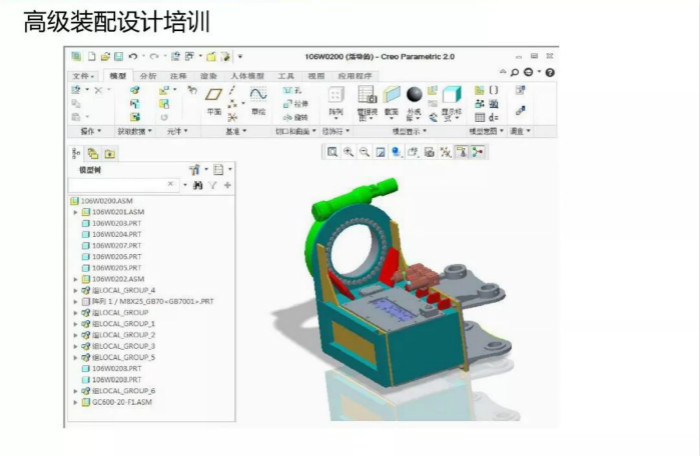Switch to the 工具 ribbon tab
This screenshot has width=700, height=456.
(x=286, y=76)
